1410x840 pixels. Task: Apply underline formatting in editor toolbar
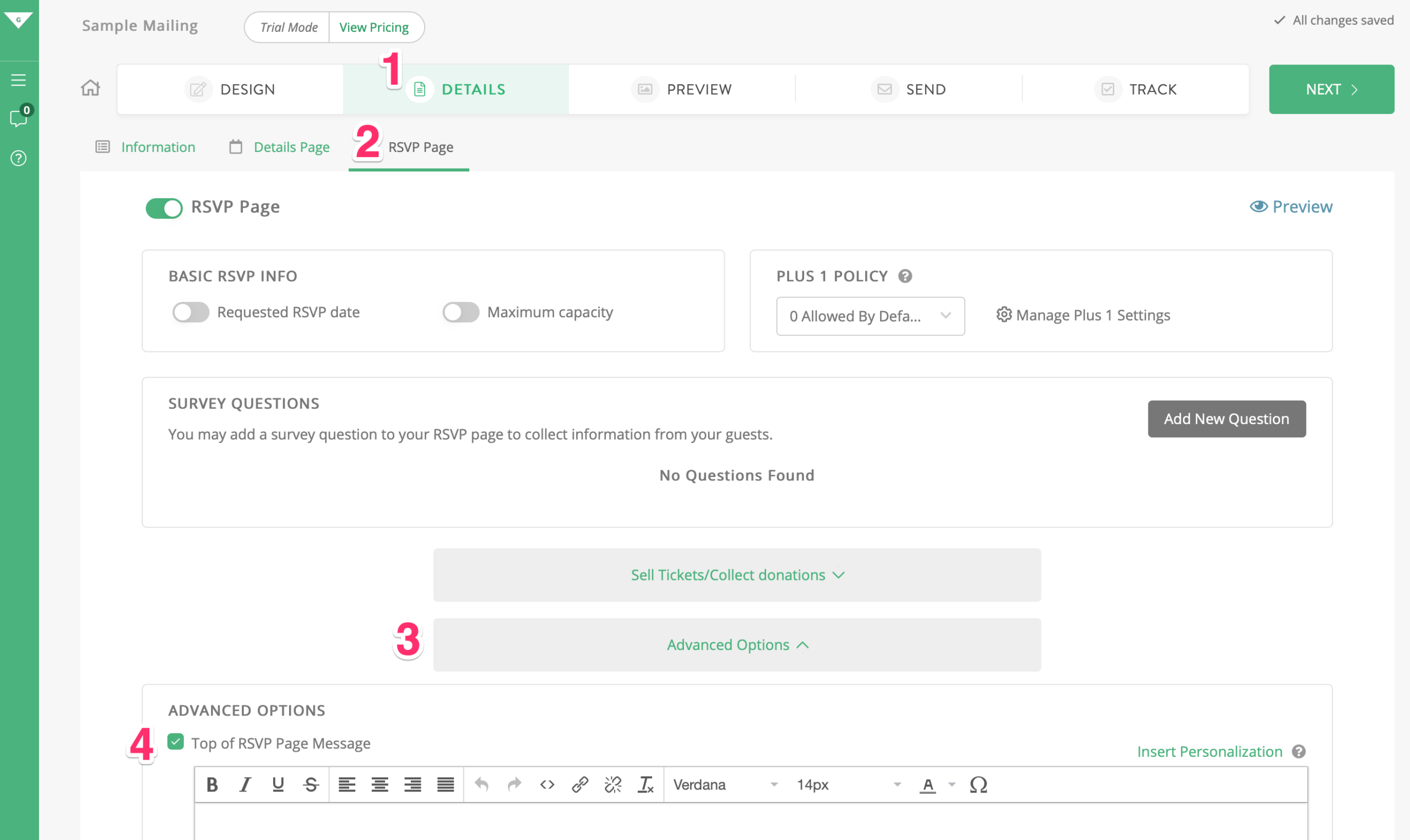tap(278, 784)
